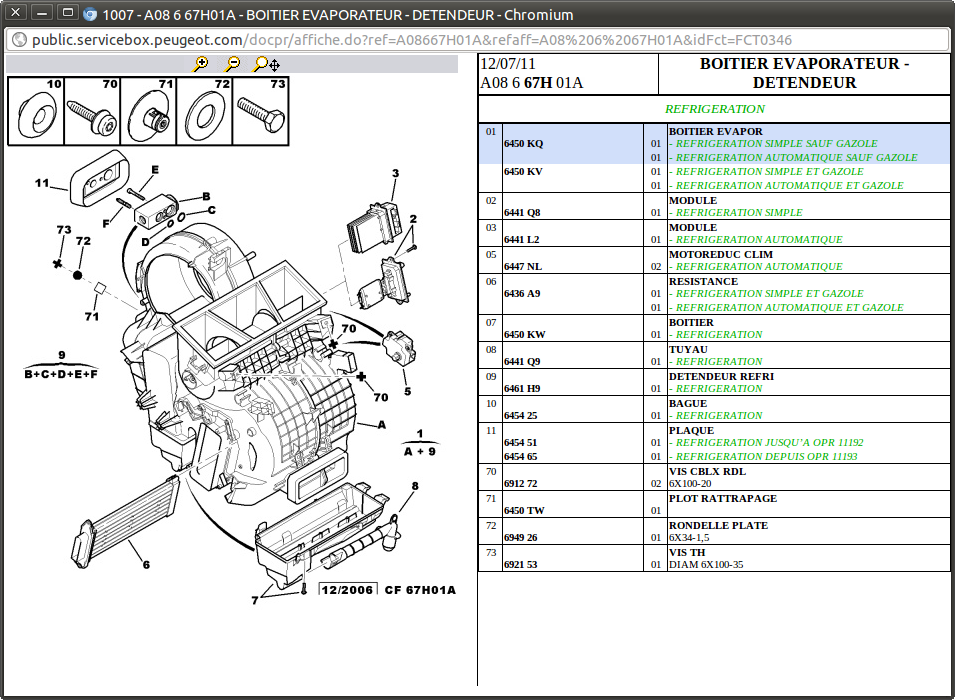The image size is (955, 700).
Task: Click part number 6441 Q8
Action: (x=522, y=213)
